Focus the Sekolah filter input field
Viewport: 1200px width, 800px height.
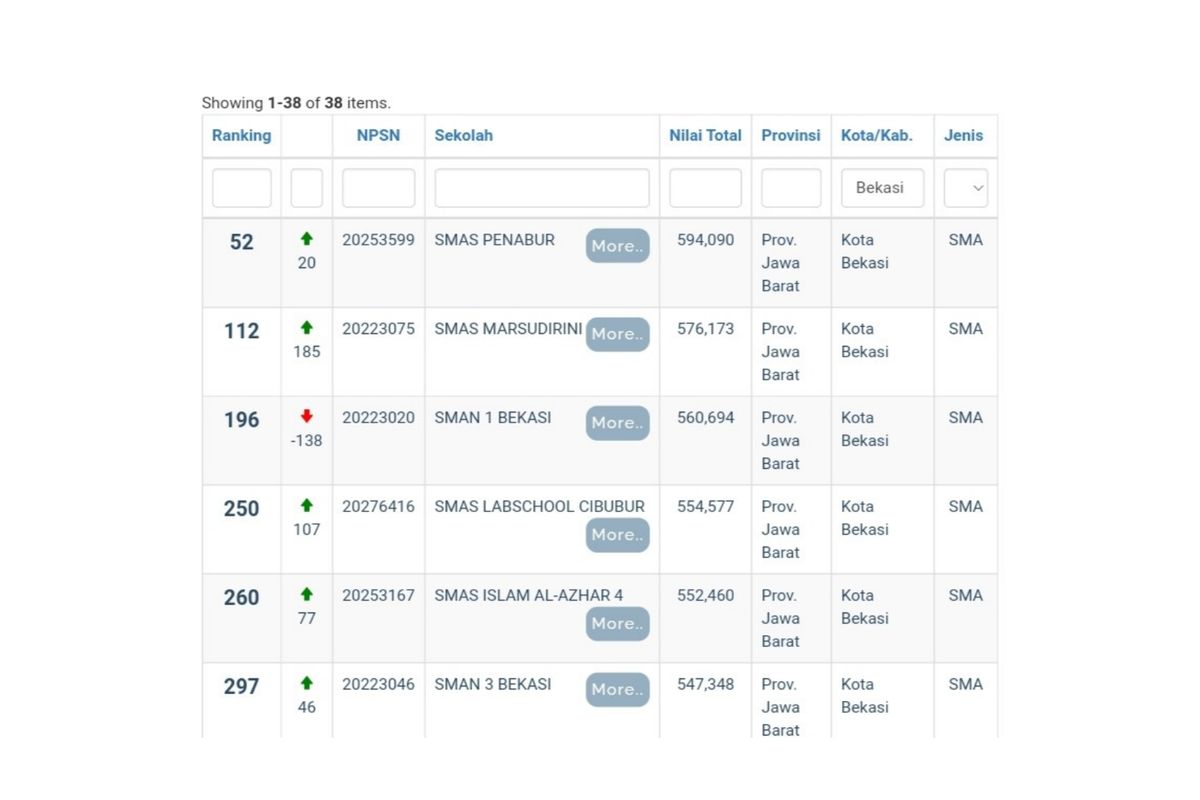tap(541, 188)
